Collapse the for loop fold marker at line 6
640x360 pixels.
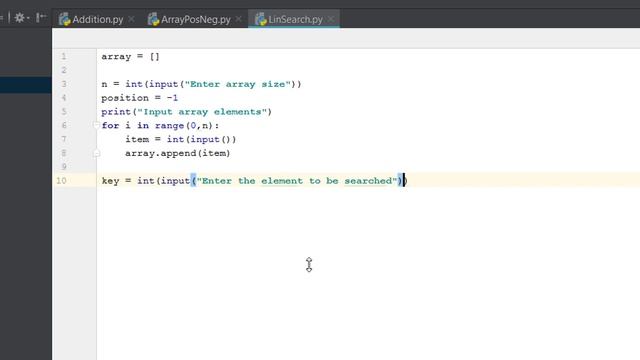click(x=96, y=125)
